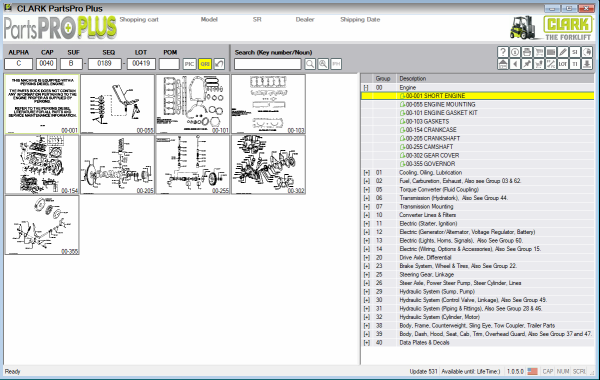Expand group 29 Hydraulic System (Sump, Pump)

(x=366, y=292)
